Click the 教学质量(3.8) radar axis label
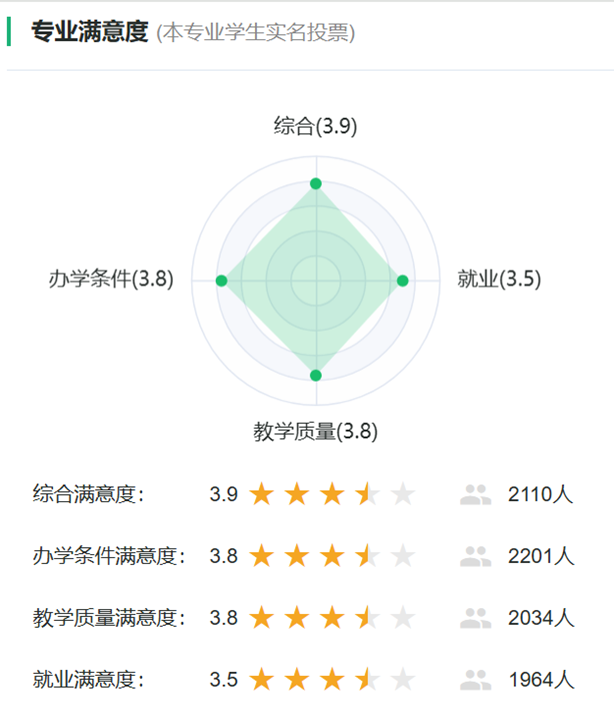Screen dimensions: 614x715 (x=315, y=432)
